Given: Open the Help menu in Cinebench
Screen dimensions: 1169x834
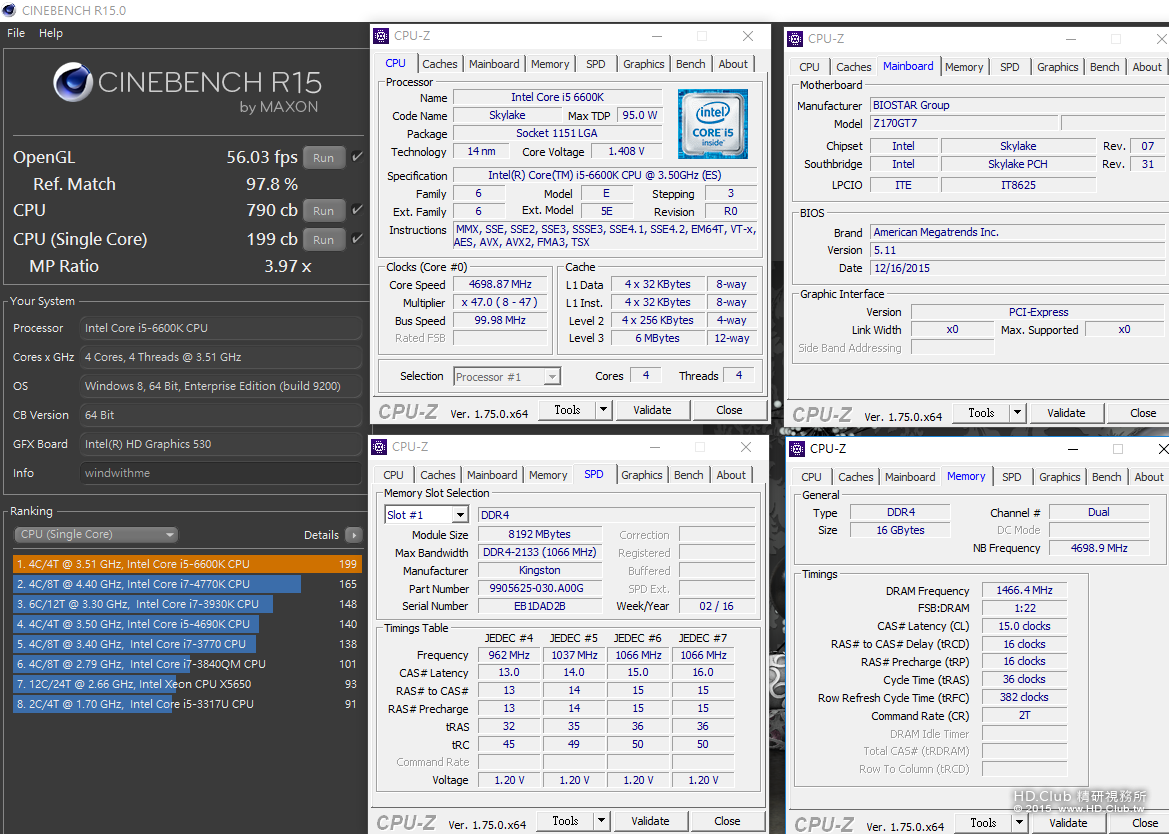Looking at the screenshot, I should (51, 33).
